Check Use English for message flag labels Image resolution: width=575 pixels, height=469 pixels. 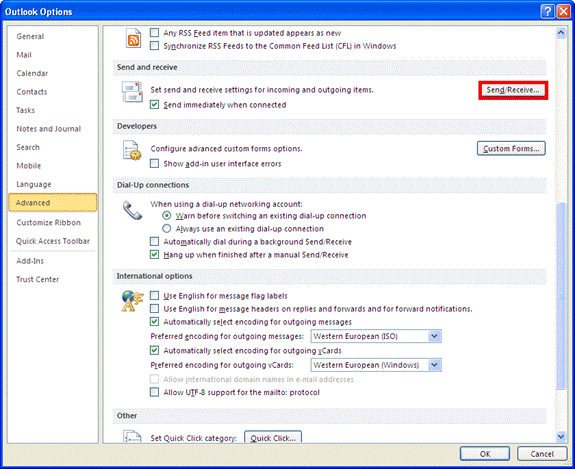coord(154,296)
